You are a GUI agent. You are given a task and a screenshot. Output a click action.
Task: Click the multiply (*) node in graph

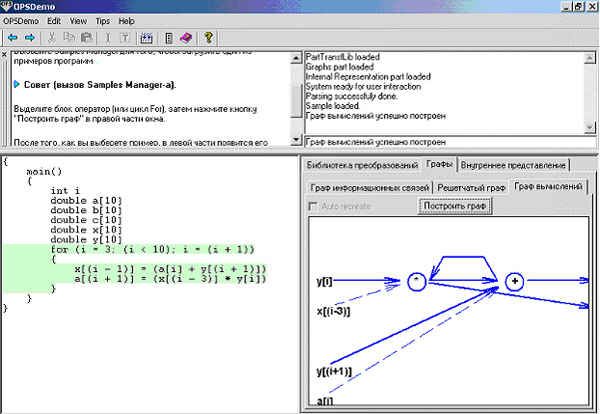point(416,282)
